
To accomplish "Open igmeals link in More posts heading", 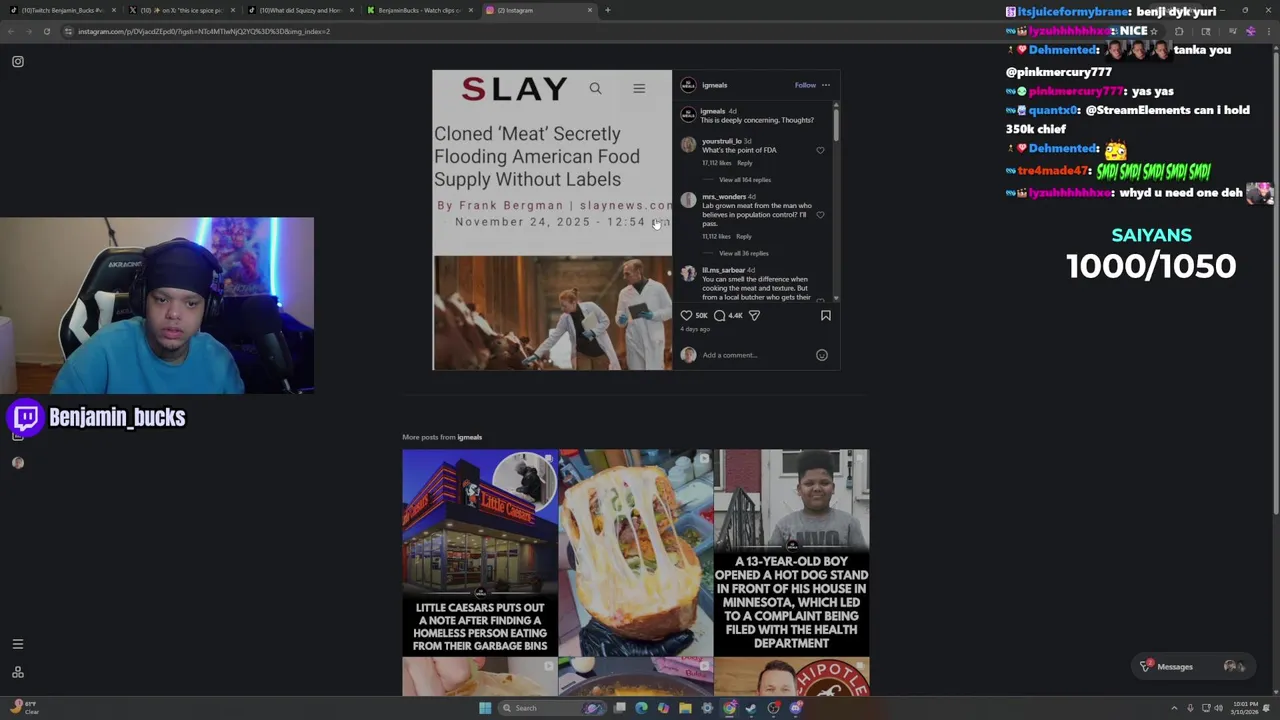I will (x=469, y=437).
